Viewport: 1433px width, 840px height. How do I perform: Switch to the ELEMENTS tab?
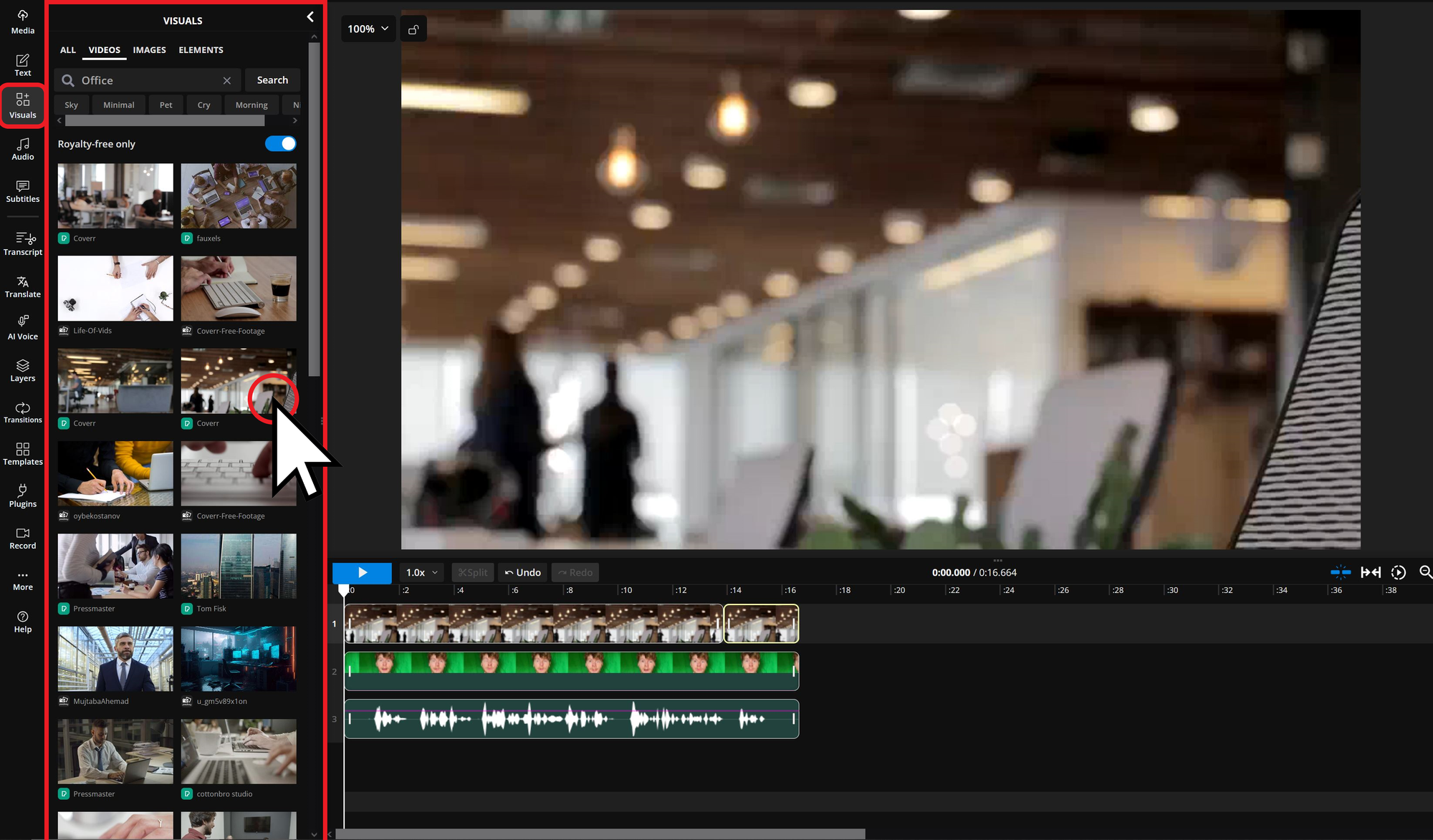point(201,49)
